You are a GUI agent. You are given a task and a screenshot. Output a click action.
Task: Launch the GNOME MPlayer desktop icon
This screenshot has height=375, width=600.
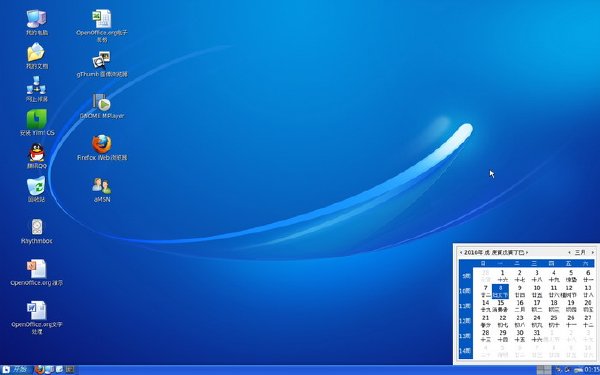102,106
